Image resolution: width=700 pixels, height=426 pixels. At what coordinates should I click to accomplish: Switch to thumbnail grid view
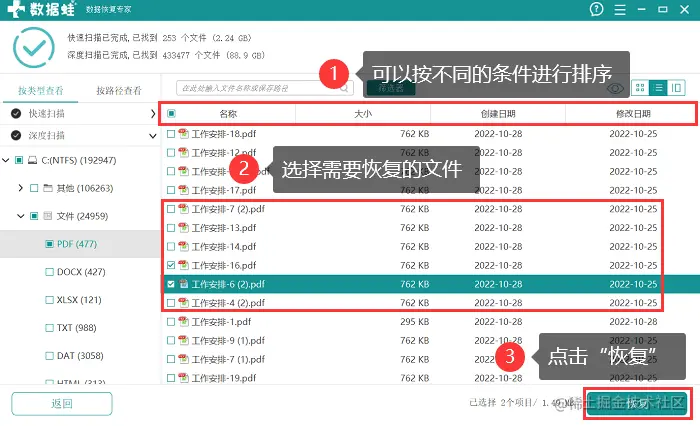(x=640, y=88)
